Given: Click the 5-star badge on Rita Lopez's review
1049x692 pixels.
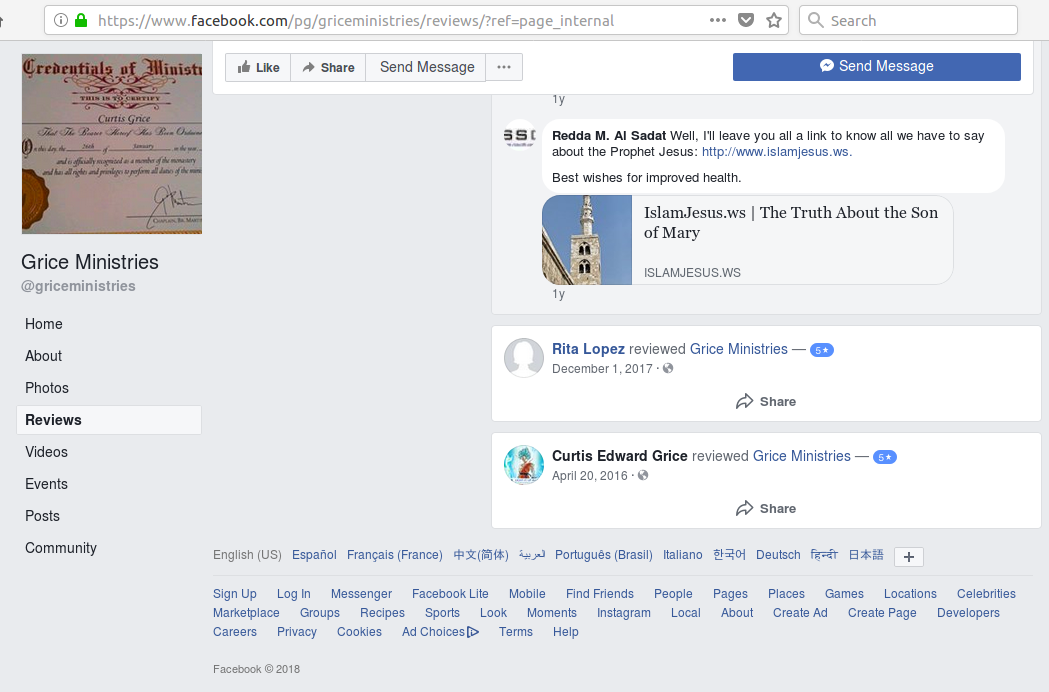Looking at the screenshot, I should pos(822,350).
